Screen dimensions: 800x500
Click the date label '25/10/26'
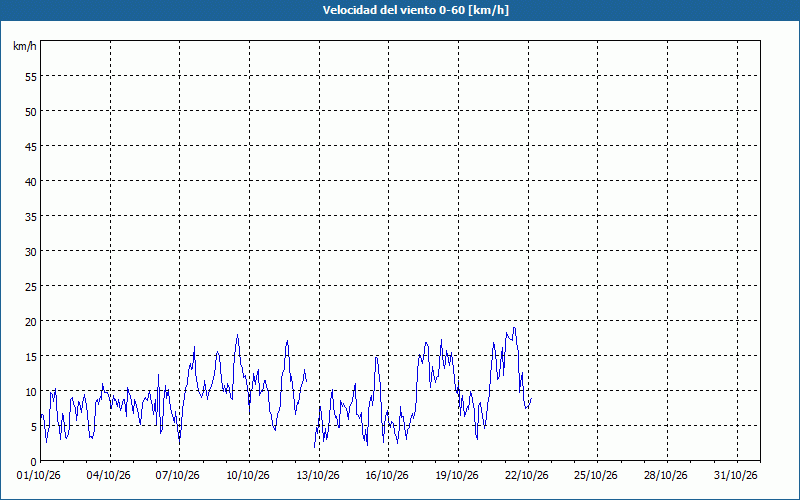596,476
